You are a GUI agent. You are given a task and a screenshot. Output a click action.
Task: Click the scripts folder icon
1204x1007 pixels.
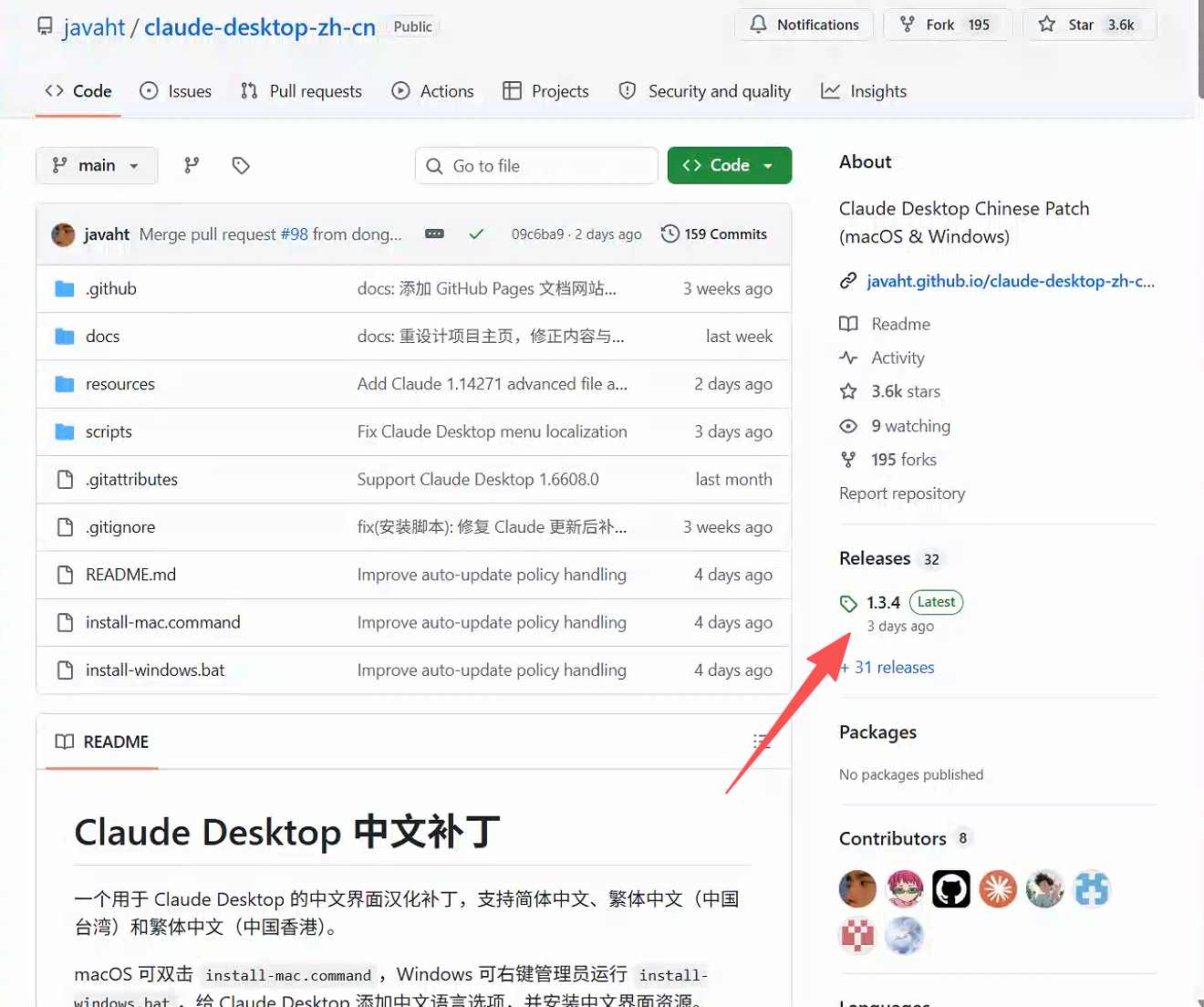[x=65, y=431]
